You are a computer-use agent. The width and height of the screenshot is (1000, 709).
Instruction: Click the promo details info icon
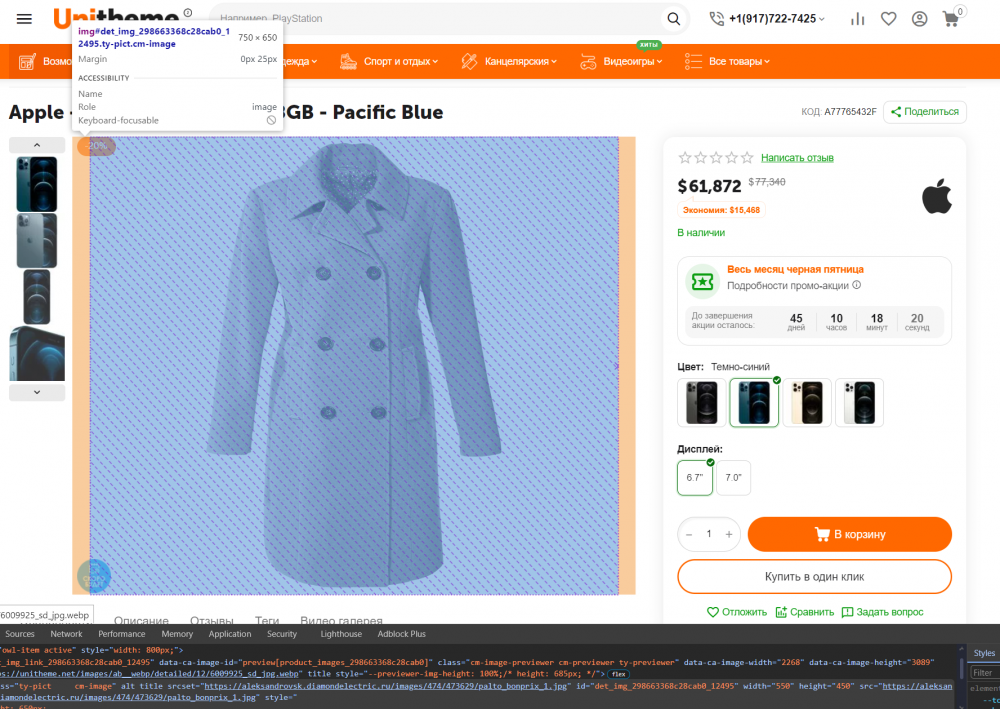856,285
